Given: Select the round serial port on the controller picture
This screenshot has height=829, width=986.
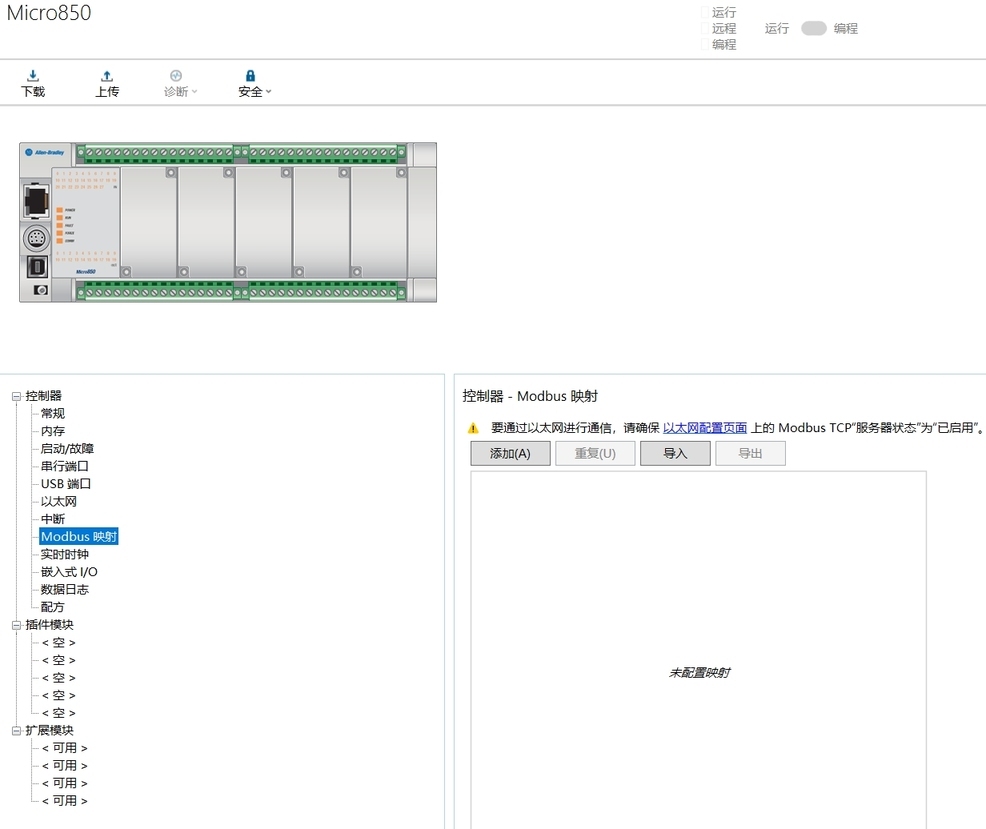Looking at the screenshot, I should (36, 238).
